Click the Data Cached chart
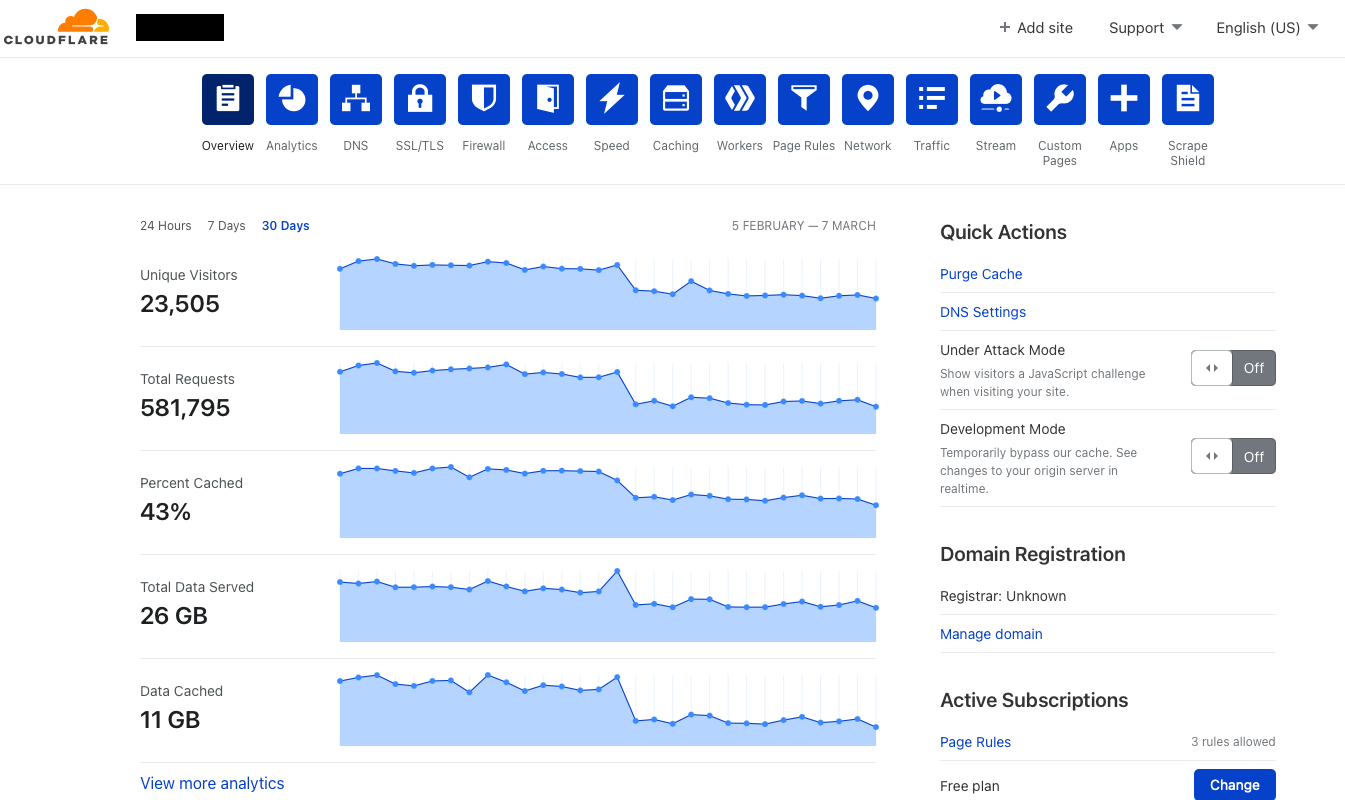The image size is (1345, 800). point(608,709)
